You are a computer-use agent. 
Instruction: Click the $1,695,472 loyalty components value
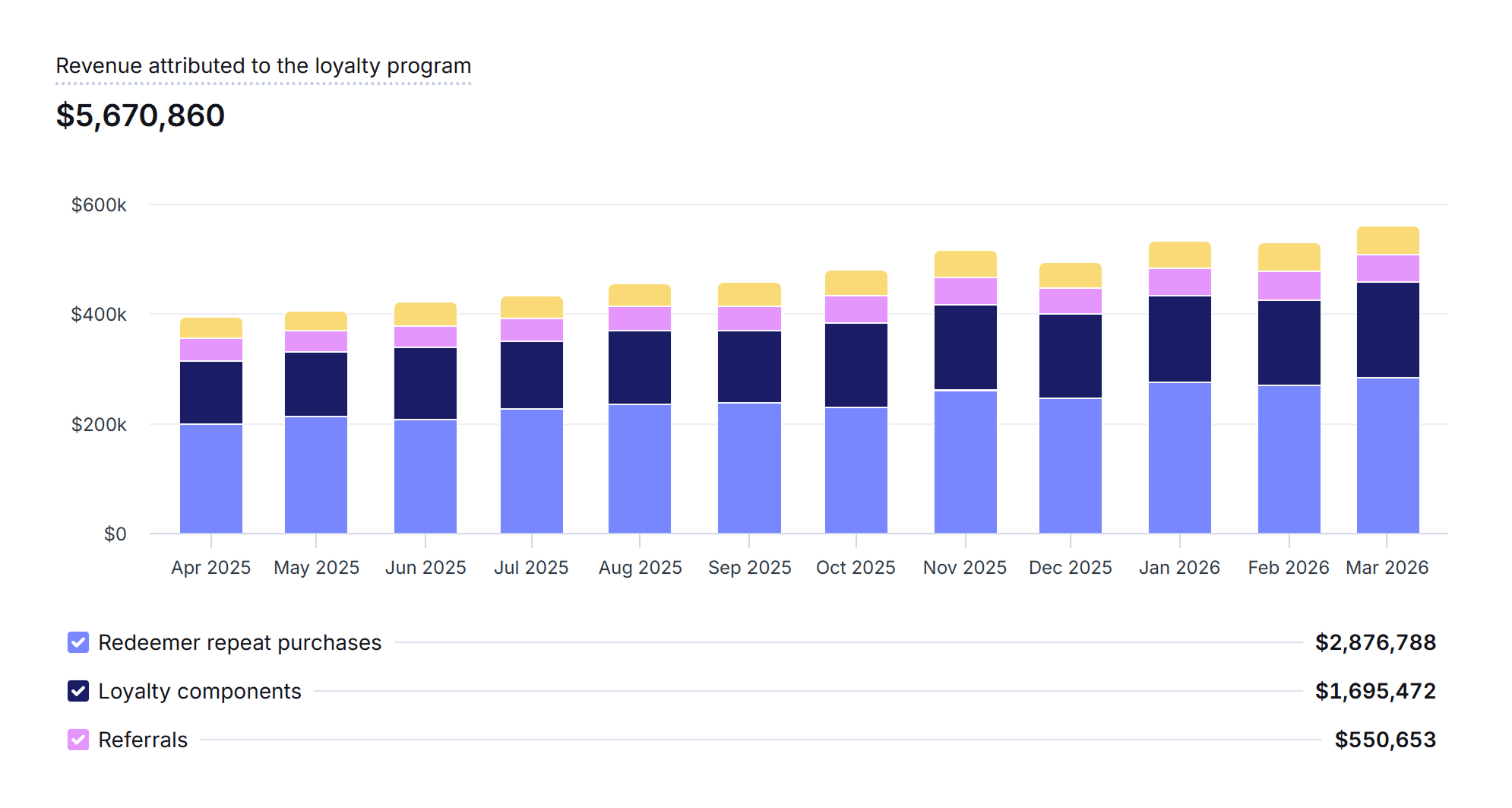click(x=1375, y=691)
